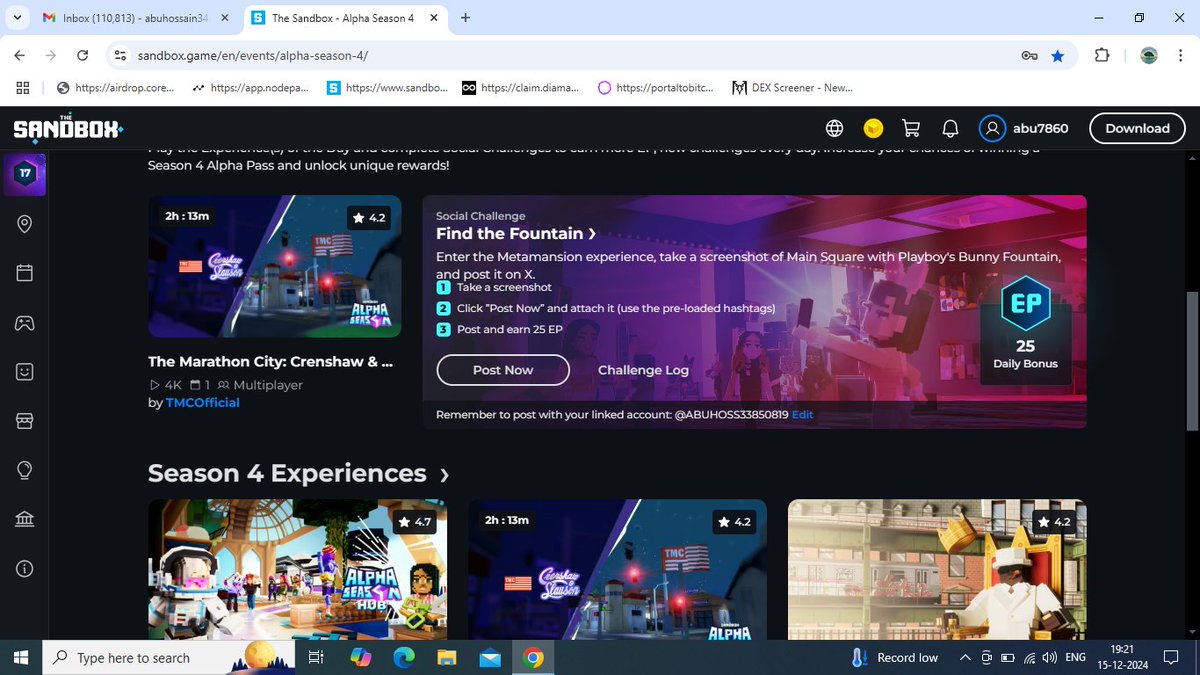Open the claim.diama bookmark
The width and height of the screenshot is (1200, 675).
520,88
